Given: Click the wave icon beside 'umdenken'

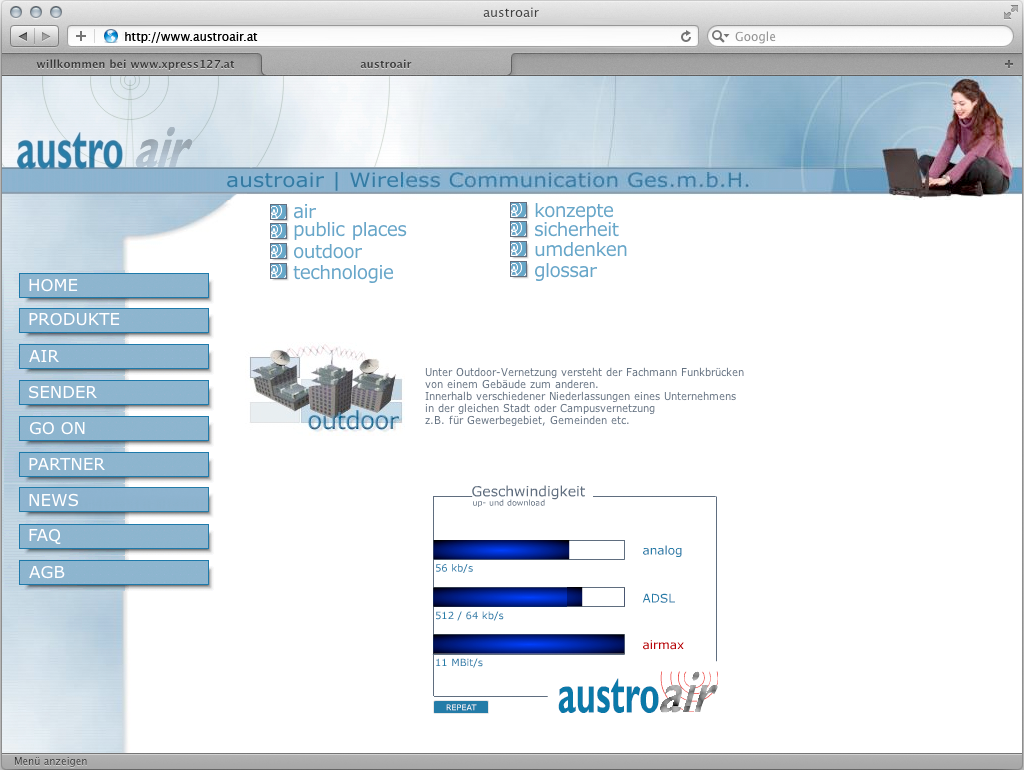Looking at the screenshot, I should tap(519, 249).
